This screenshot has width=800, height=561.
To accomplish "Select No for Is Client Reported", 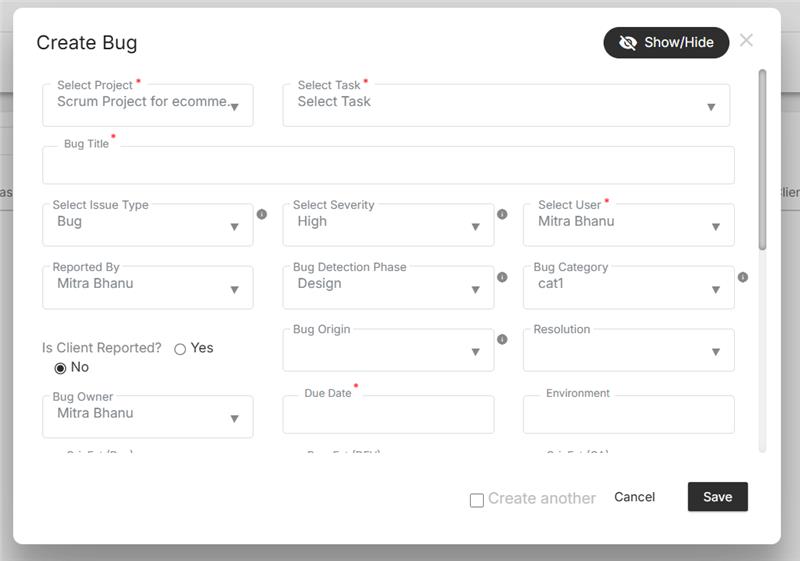I will click(61, 368).
